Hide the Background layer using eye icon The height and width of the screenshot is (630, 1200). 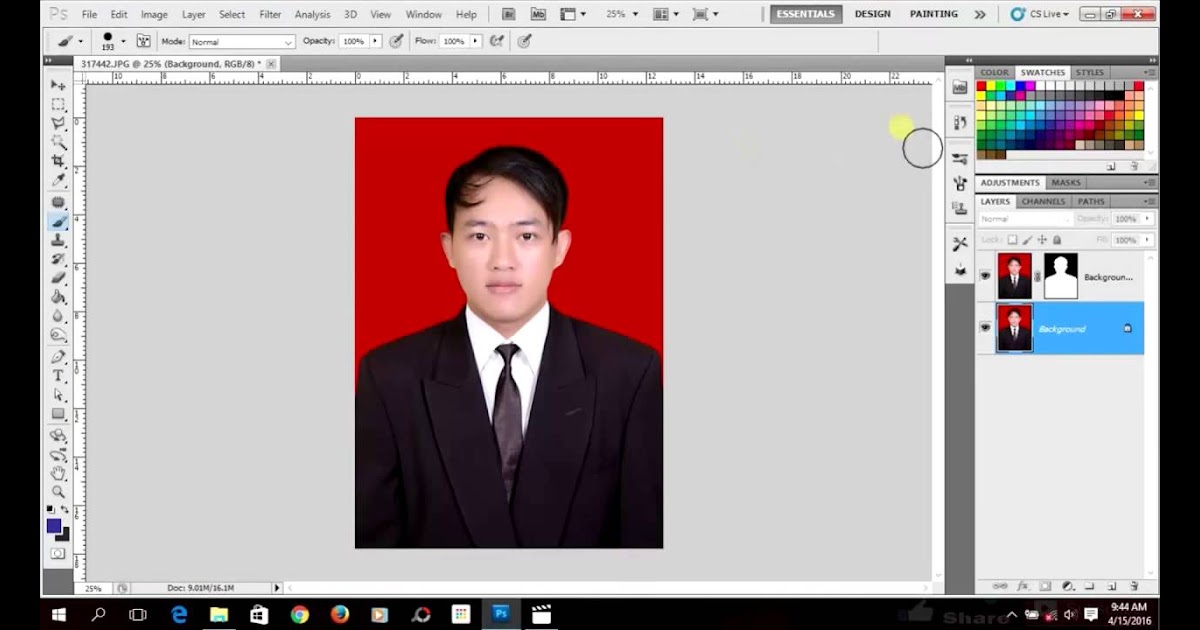(x=985, y=328)
